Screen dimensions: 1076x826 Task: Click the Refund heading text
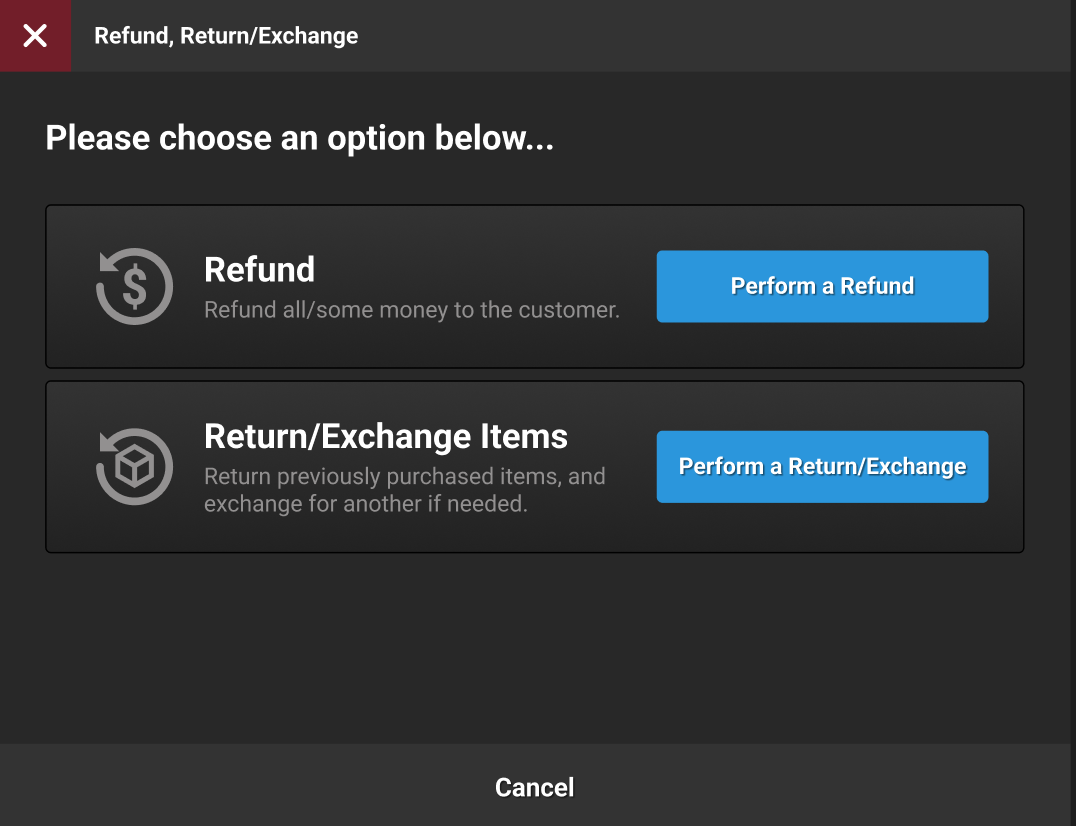259,269
